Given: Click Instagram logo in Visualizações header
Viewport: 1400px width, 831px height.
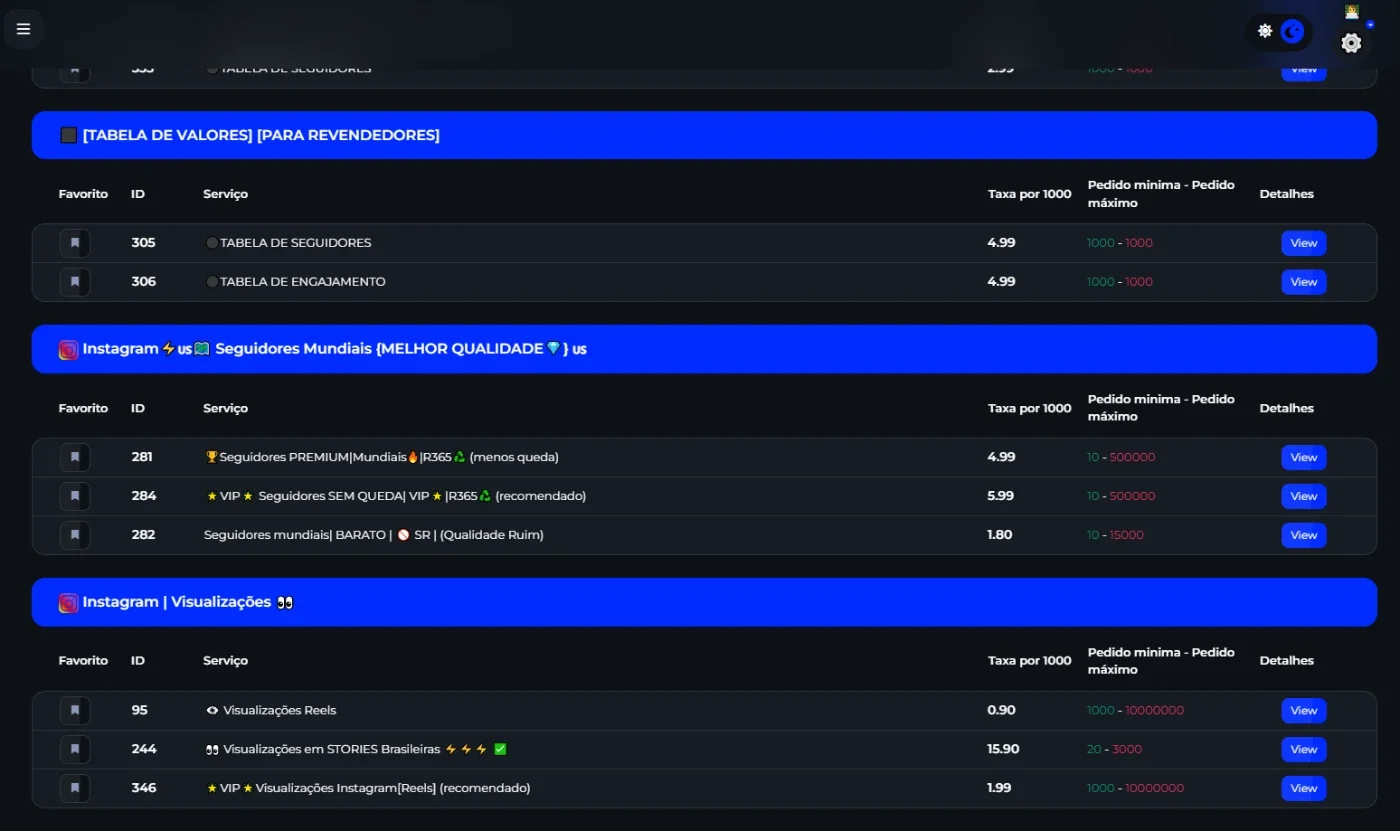Looking at the screenshot, I should coord(68,603).
